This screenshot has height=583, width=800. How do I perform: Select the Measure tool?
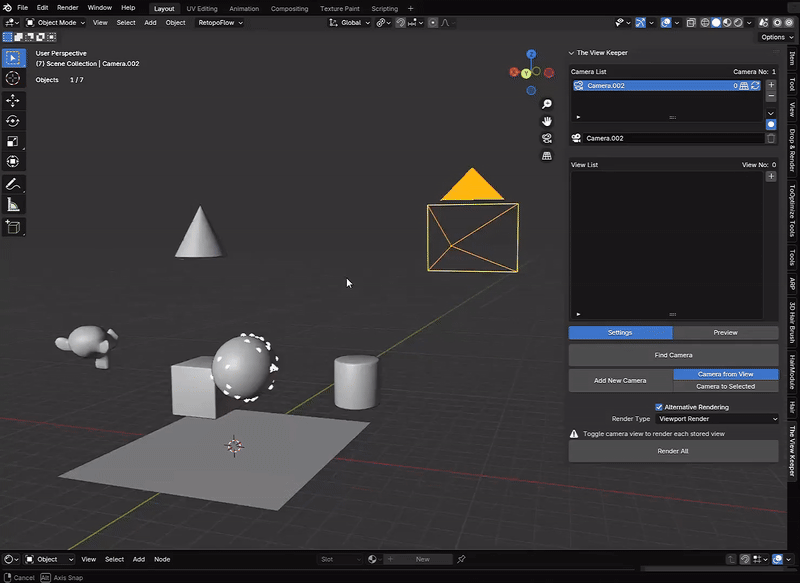[13, 205]
